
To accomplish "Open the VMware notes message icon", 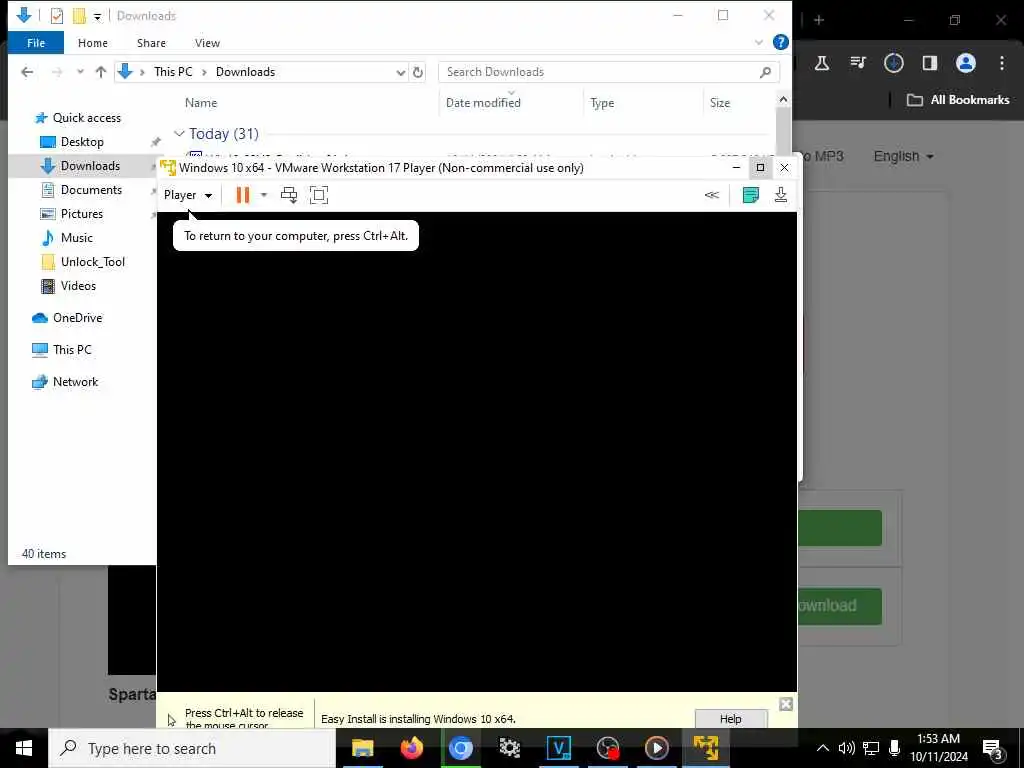I will point(751,195).
